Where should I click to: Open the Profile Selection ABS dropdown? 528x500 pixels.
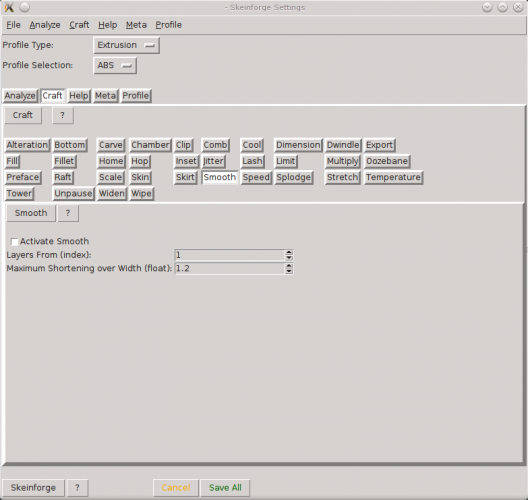(115, 65)
